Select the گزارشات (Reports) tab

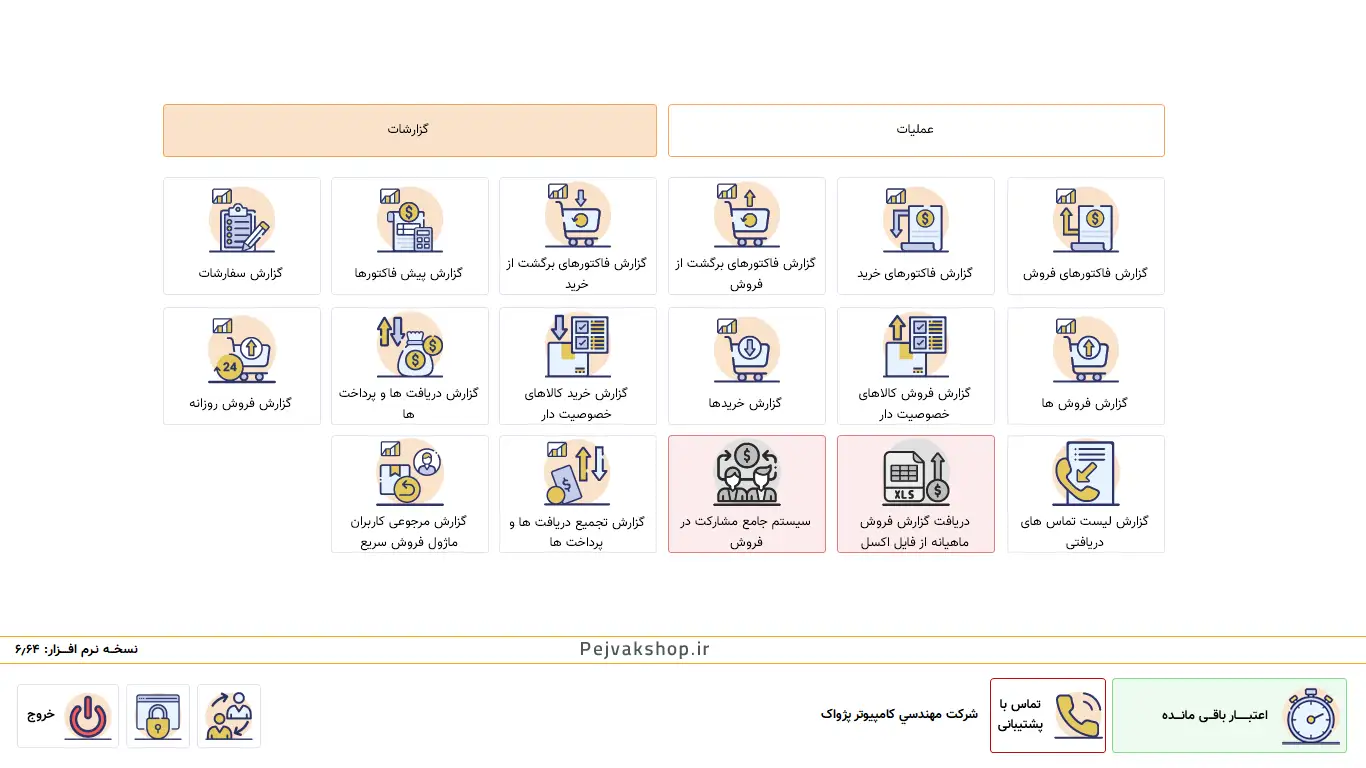tap(409, 130)
